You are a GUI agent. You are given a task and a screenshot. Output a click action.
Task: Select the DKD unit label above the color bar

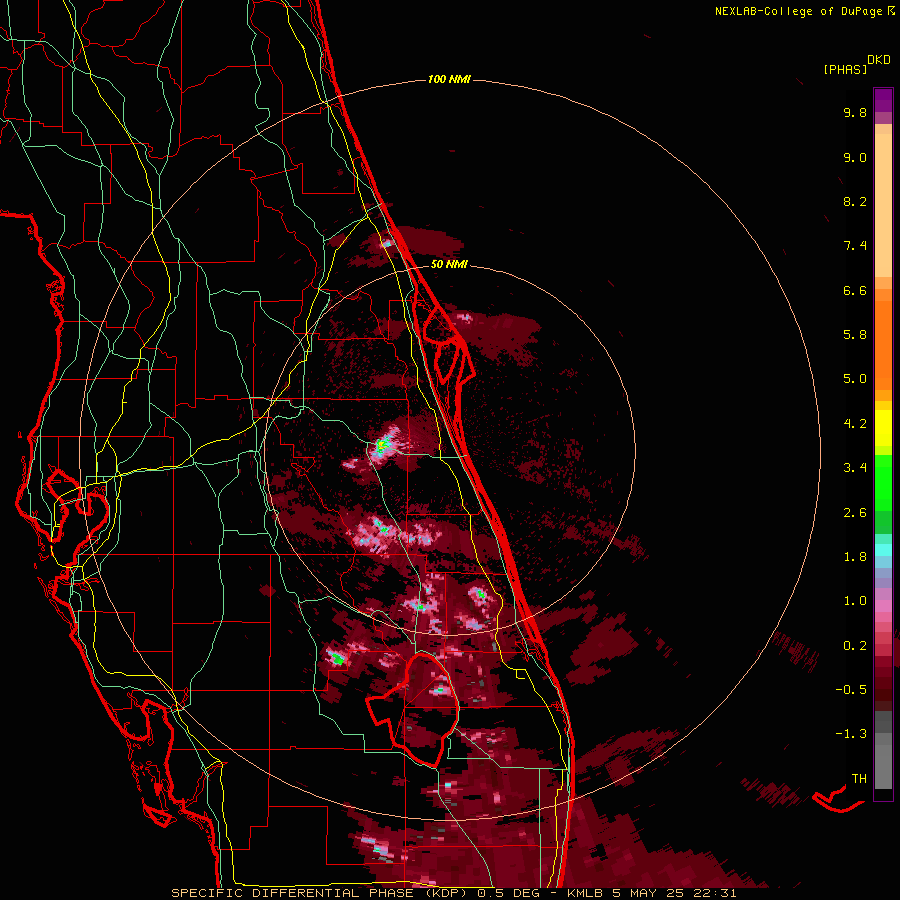[x=879, y=60]
